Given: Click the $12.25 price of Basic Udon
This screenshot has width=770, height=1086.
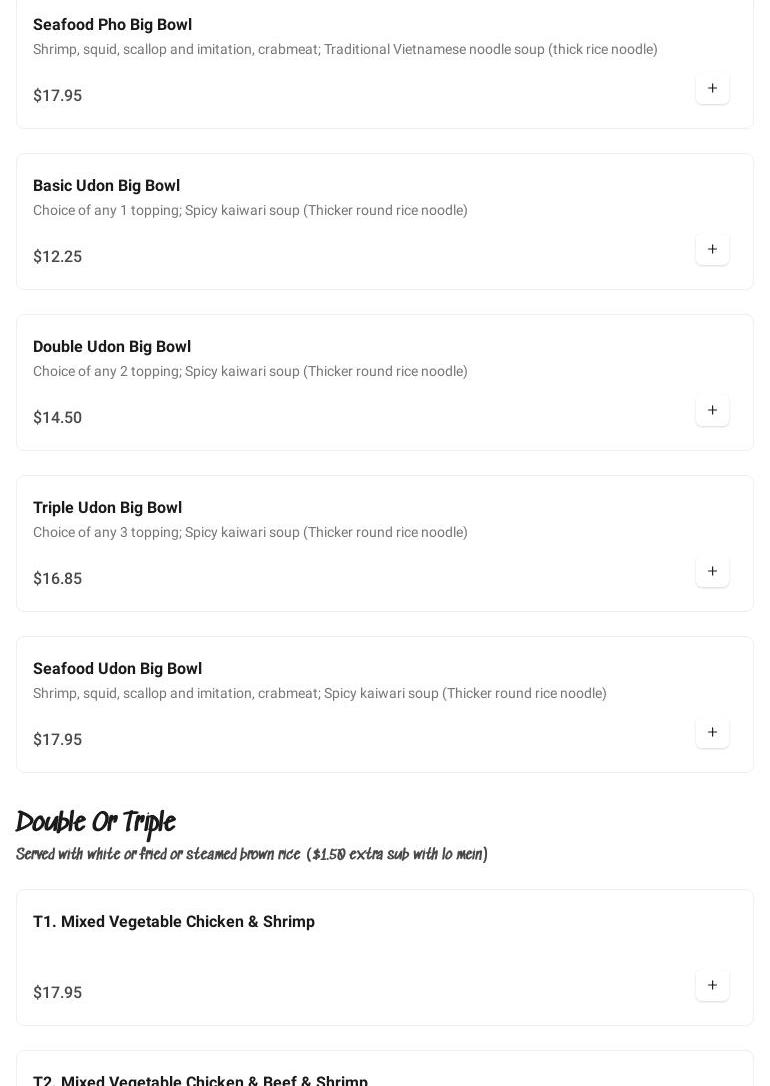Looking at the screenshot, I should [58, 257].
